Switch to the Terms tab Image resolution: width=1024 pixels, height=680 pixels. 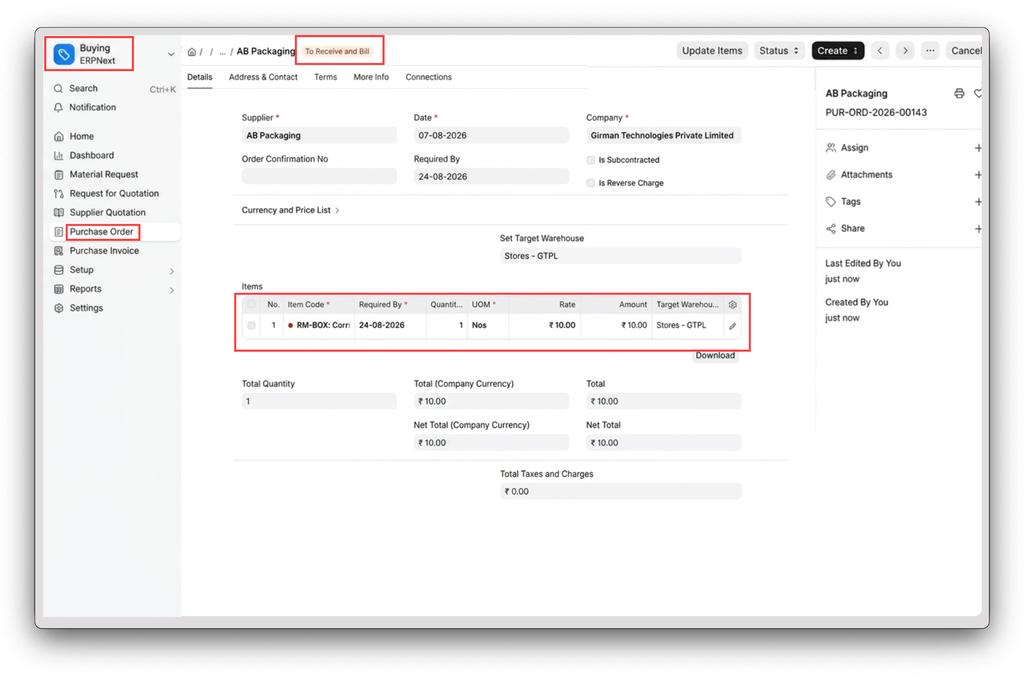tap(325, 77)
